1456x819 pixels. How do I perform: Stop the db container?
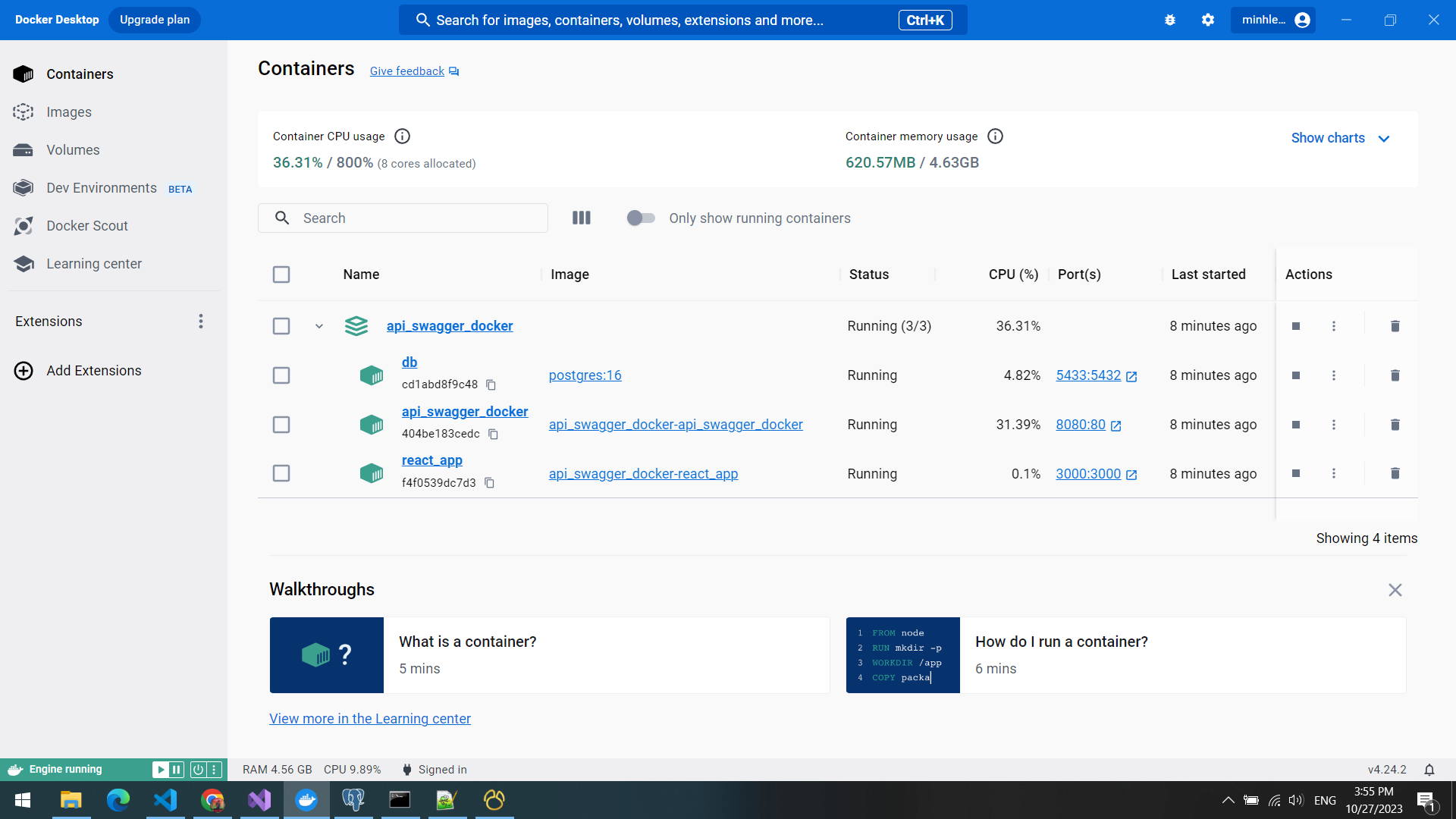1296,375
